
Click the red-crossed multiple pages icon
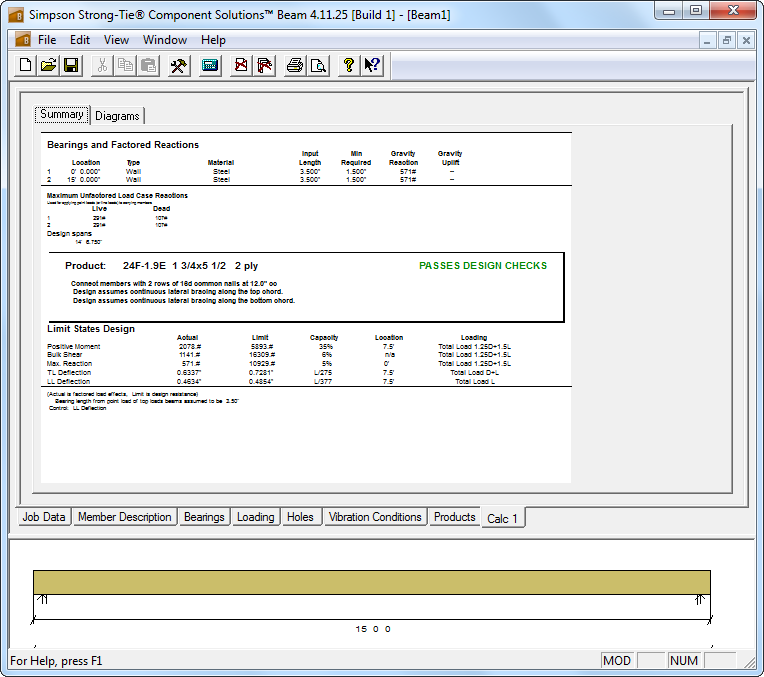coord(264,65)
